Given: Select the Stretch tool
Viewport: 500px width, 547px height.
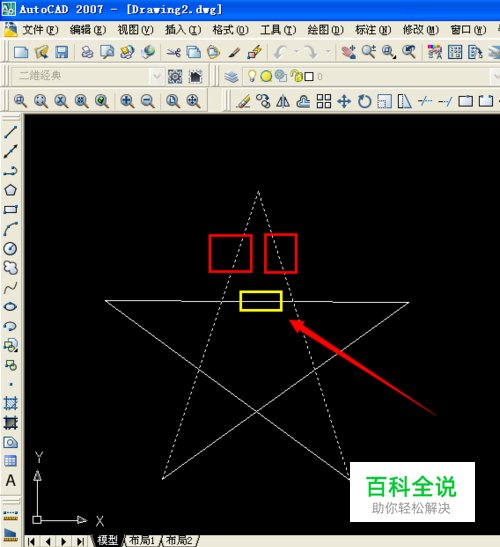Looking at the screenshot, I should [x=404, y=102].
